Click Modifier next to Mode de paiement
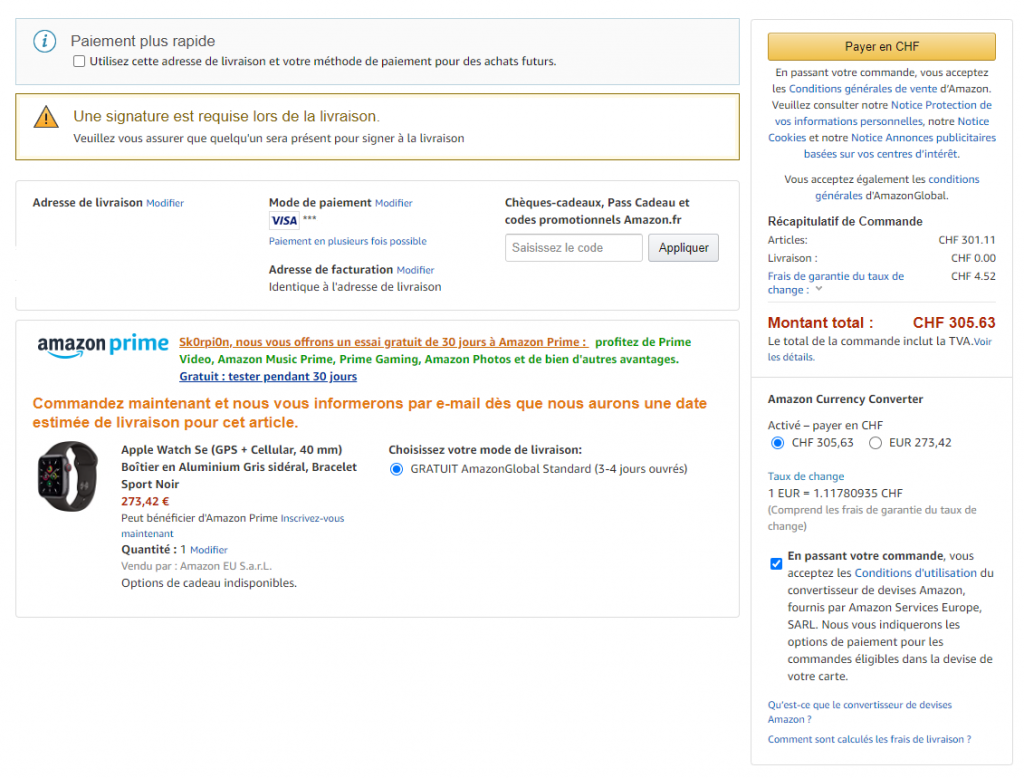The height and width of the screenshot is (778, 1024). (x=393, y=203)
